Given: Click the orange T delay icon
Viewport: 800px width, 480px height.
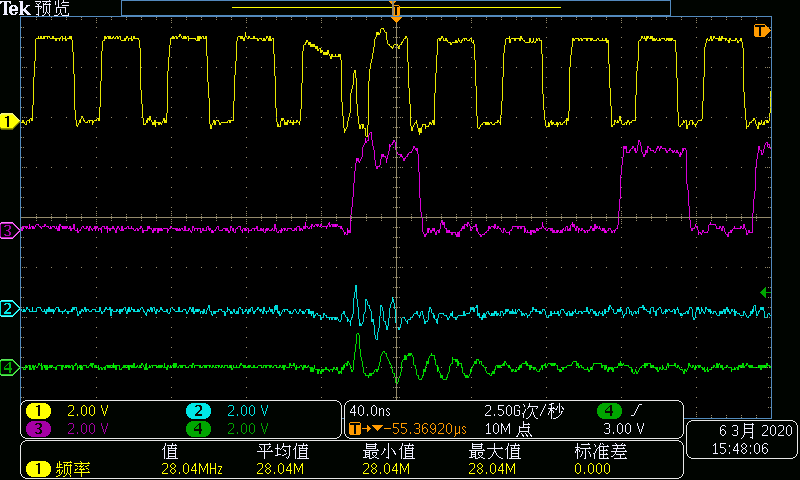Looking at the screenshot, I should (355, 429).
